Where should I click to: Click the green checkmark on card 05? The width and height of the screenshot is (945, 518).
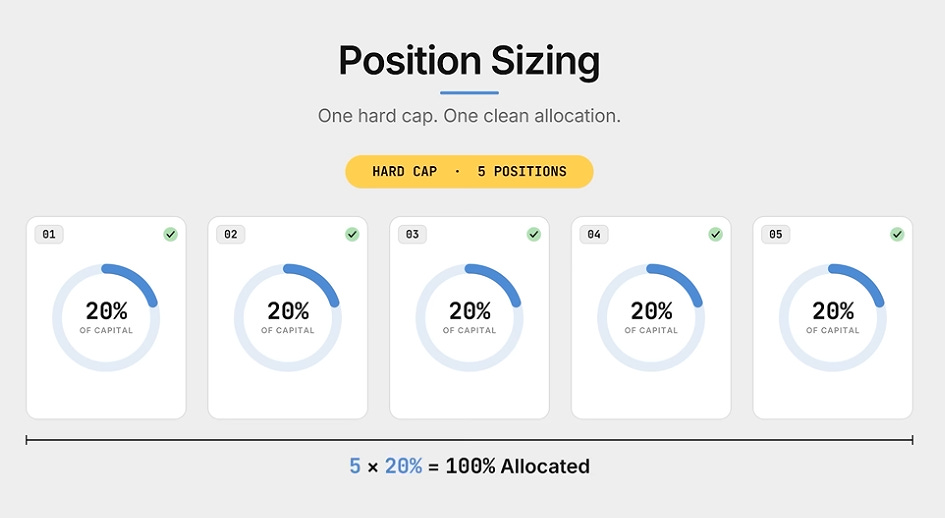tap(897, 235)
